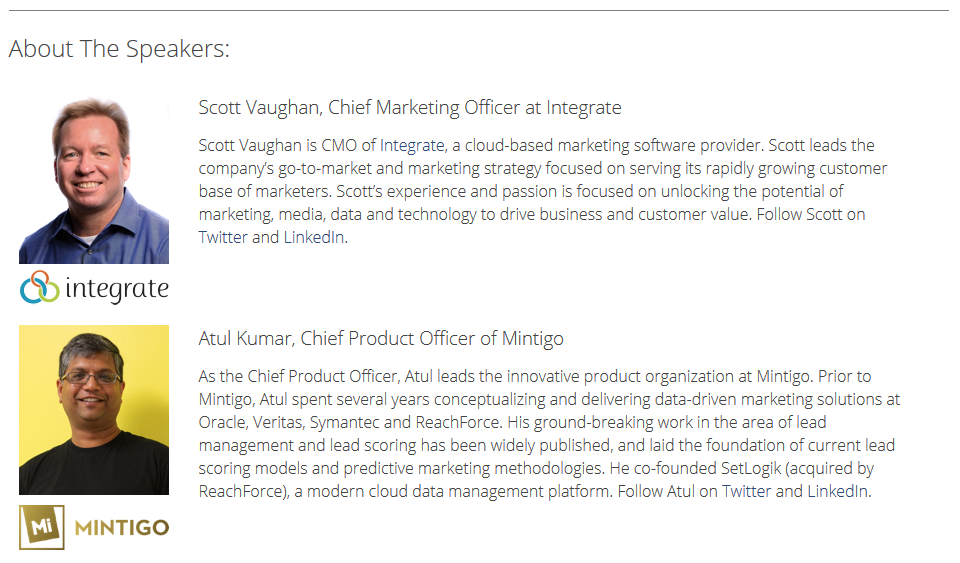Screen dimensions: 960x563
Task: Open Atul Kumar's portrait photo
Action: pyautogui.click(x=94, y=410)
